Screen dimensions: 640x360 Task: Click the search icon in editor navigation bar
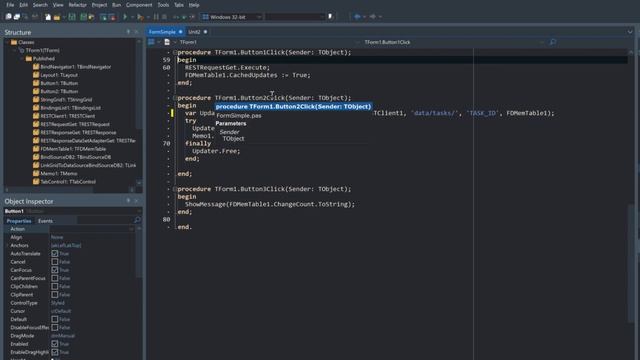[553, 42]
